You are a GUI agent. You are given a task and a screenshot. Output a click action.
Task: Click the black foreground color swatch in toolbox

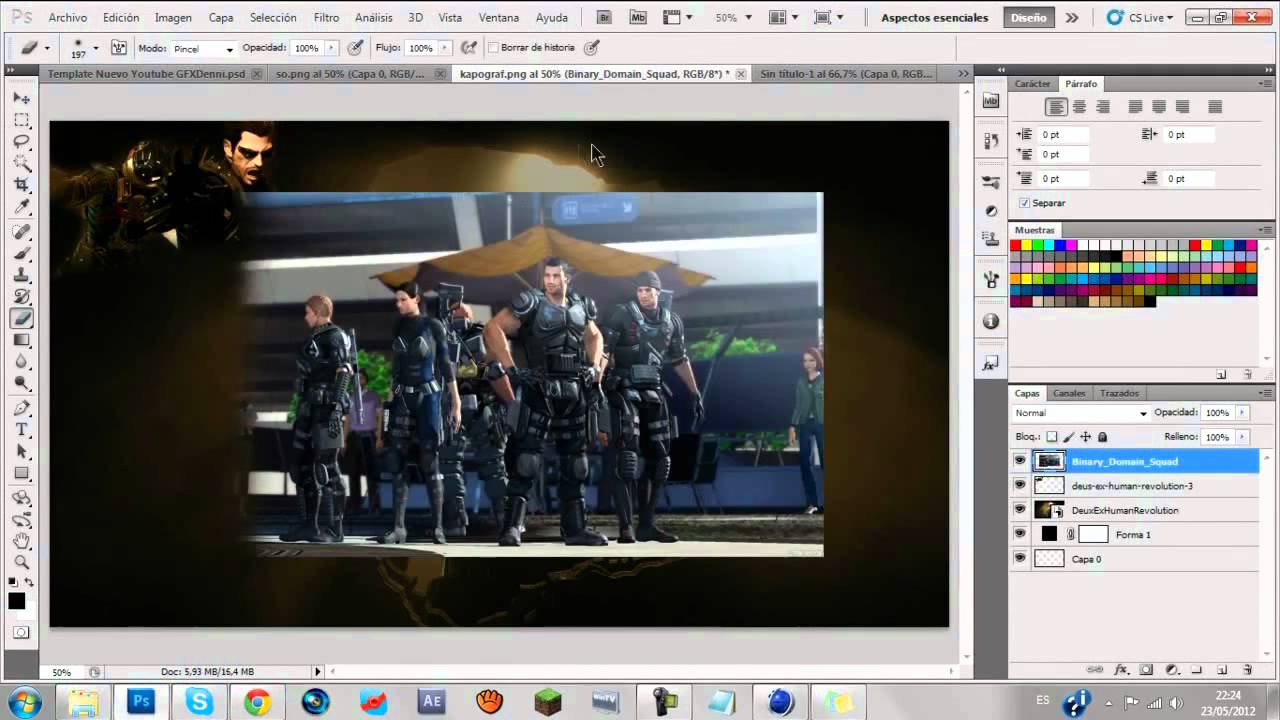16,601
